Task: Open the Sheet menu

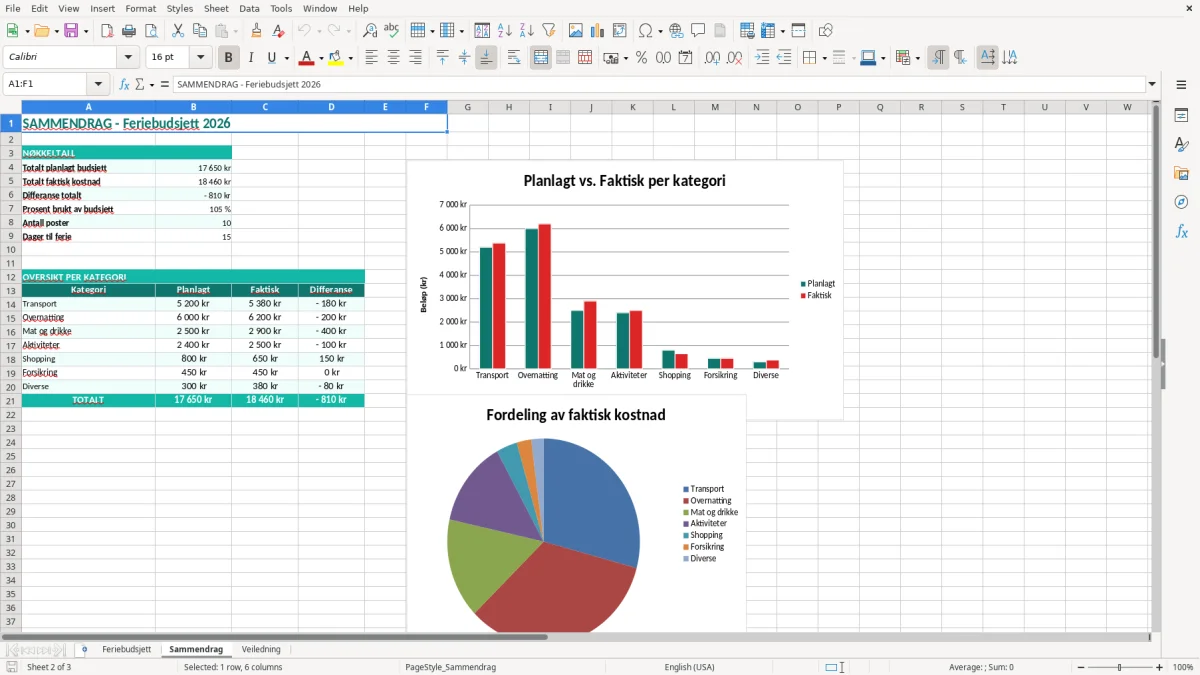Action: pyautogui.click(x=217, y=8)
